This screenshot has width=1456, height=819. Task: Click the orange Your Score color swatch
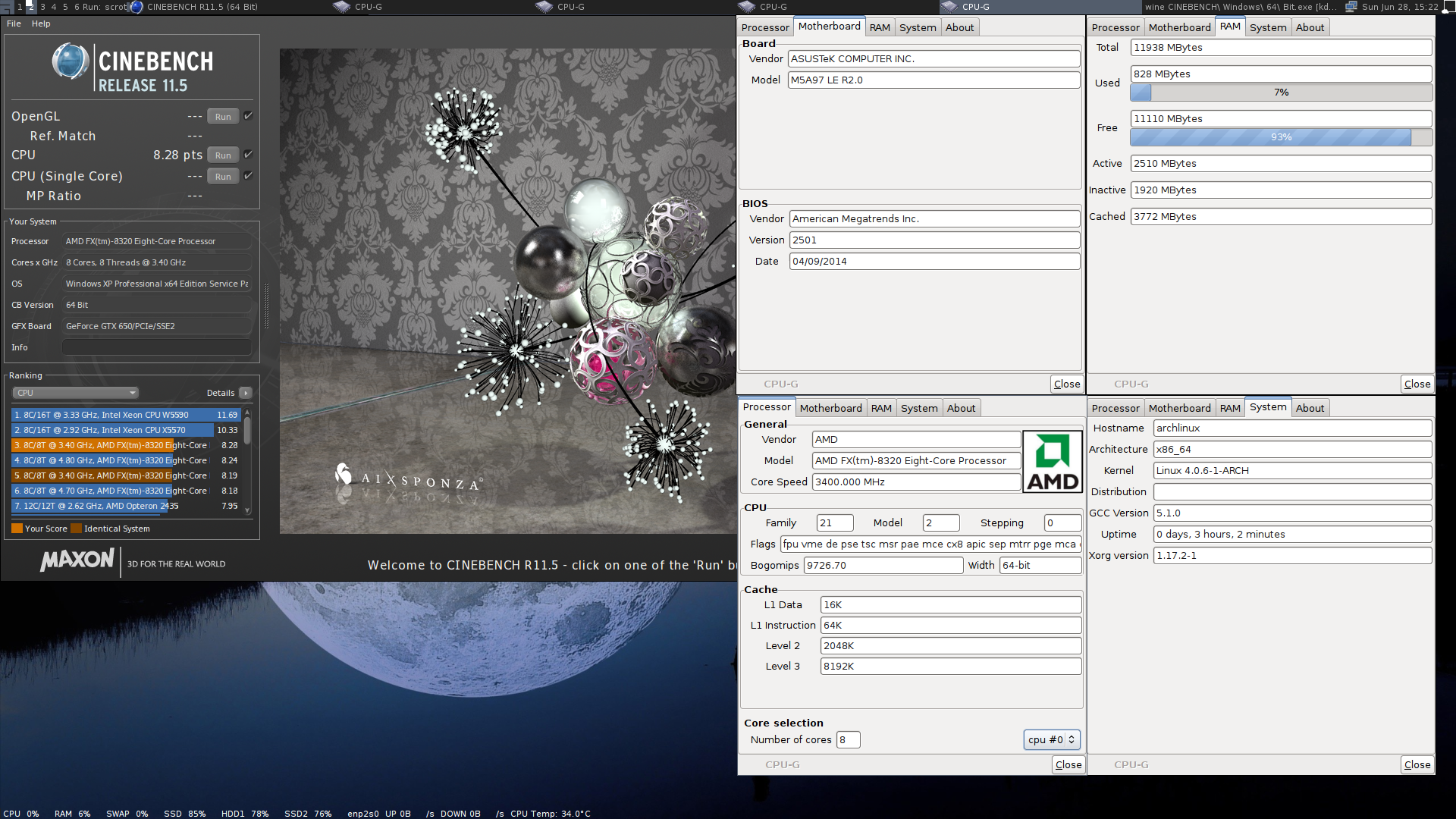pos(17,529)
